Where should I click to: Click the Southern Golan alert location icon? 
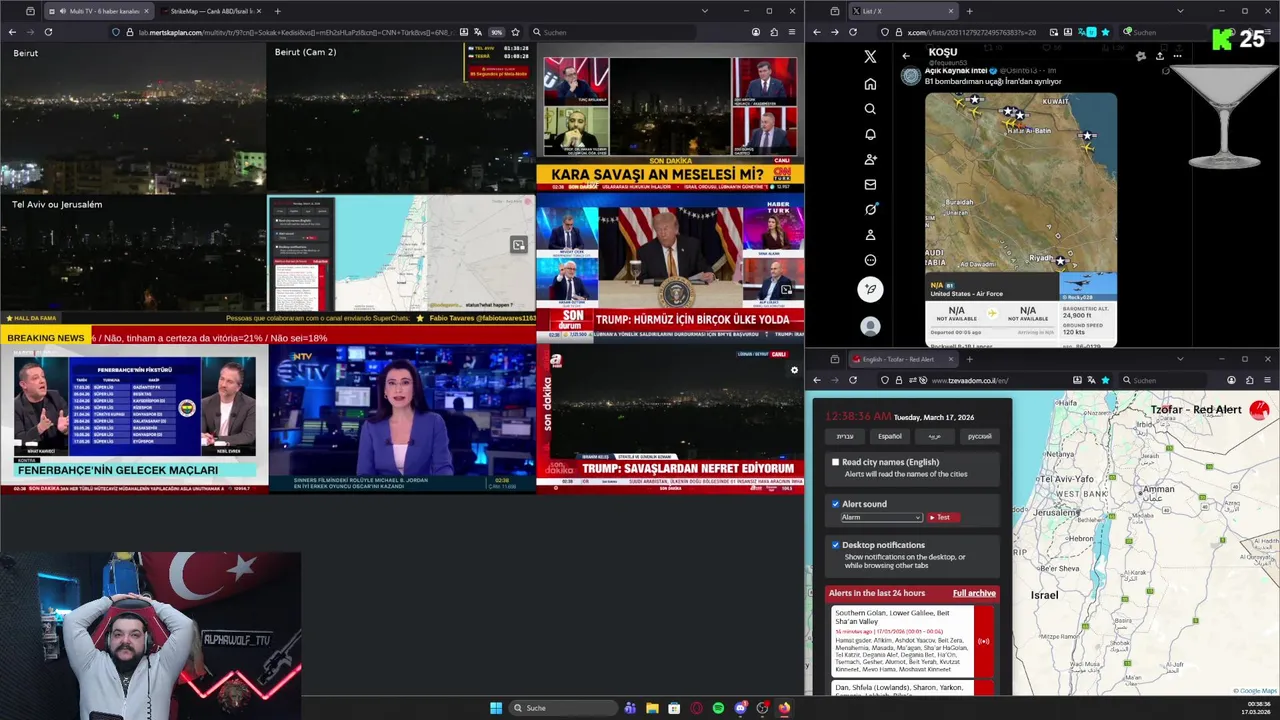click(984, 641)
